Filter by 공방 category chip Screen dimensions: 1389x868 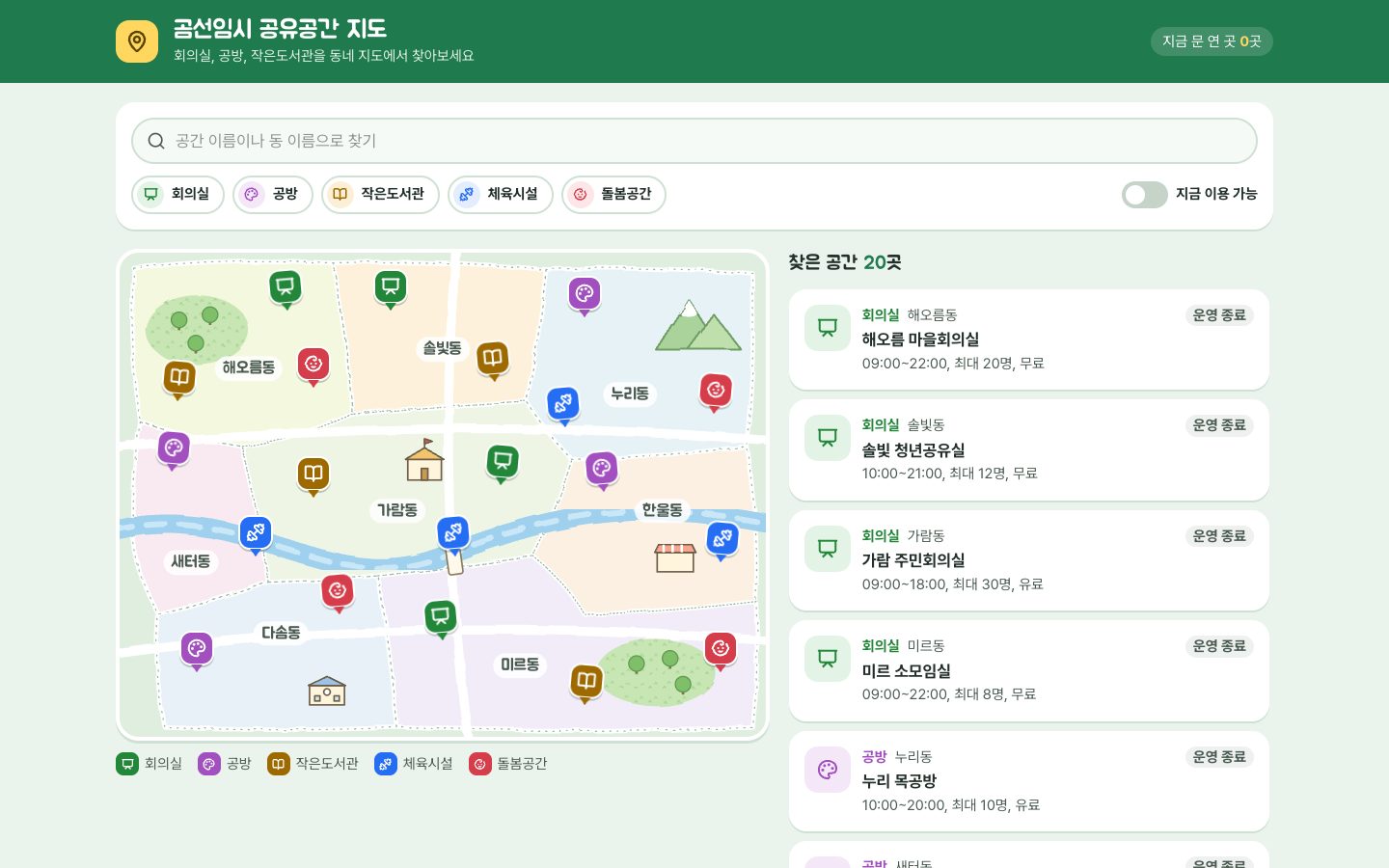point(273,194)
